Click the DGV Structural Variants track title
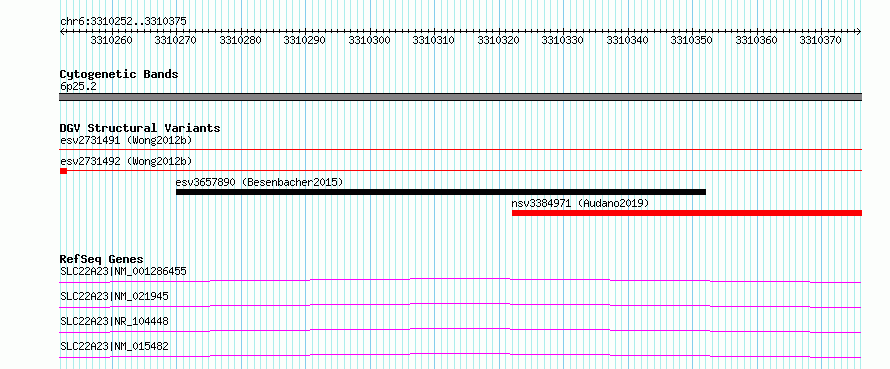 [x=140, y=128]
